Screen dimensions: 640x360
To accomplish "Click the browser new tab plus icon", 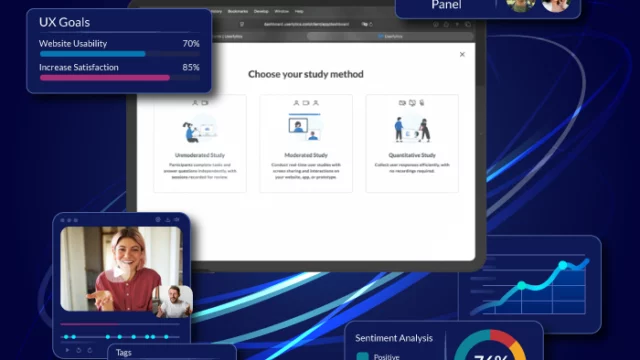I will click(457, 24).
